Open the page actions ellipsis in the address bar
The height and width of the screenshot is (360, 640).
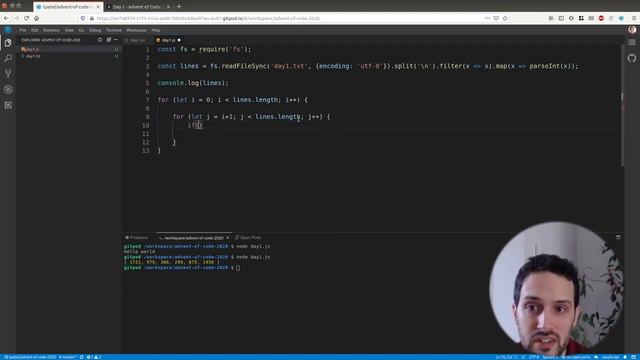(487, 18)
